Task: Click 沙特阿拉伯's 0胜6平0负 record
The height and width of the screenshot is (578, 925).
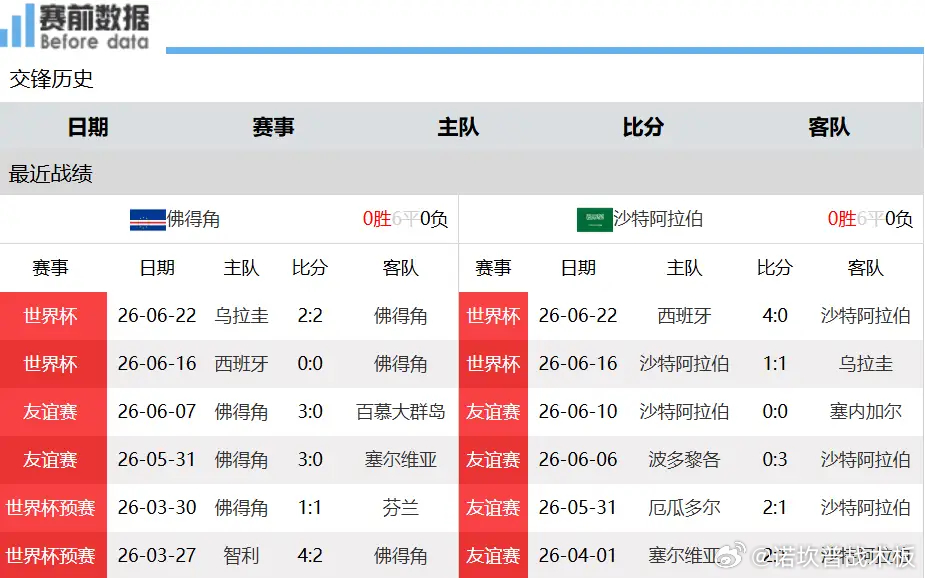Action: pos(870,219)
